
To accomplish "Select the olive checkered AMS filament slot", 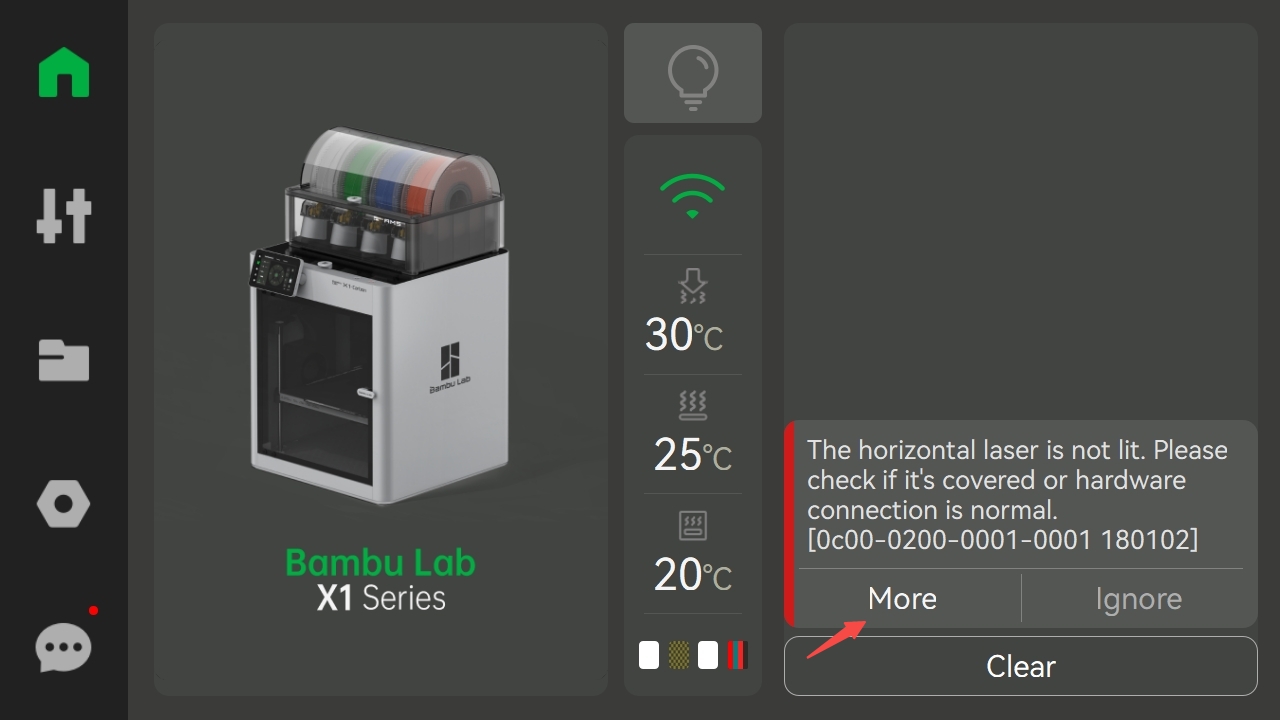I will [x=679, y=655].
